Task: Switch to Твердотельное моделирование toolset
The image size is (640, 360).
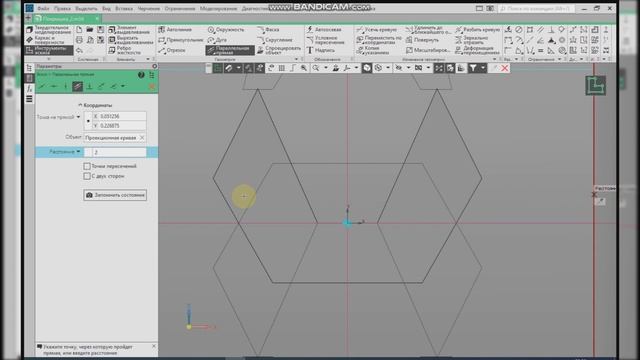Action: click(x=49, y=30)
